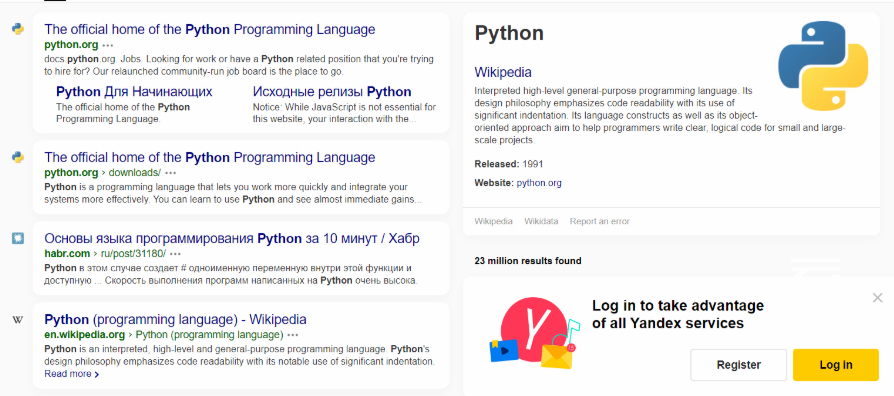The image size is (894, 396).
Task: Click the habr.com green URL
Action: [x=67, y=254]
